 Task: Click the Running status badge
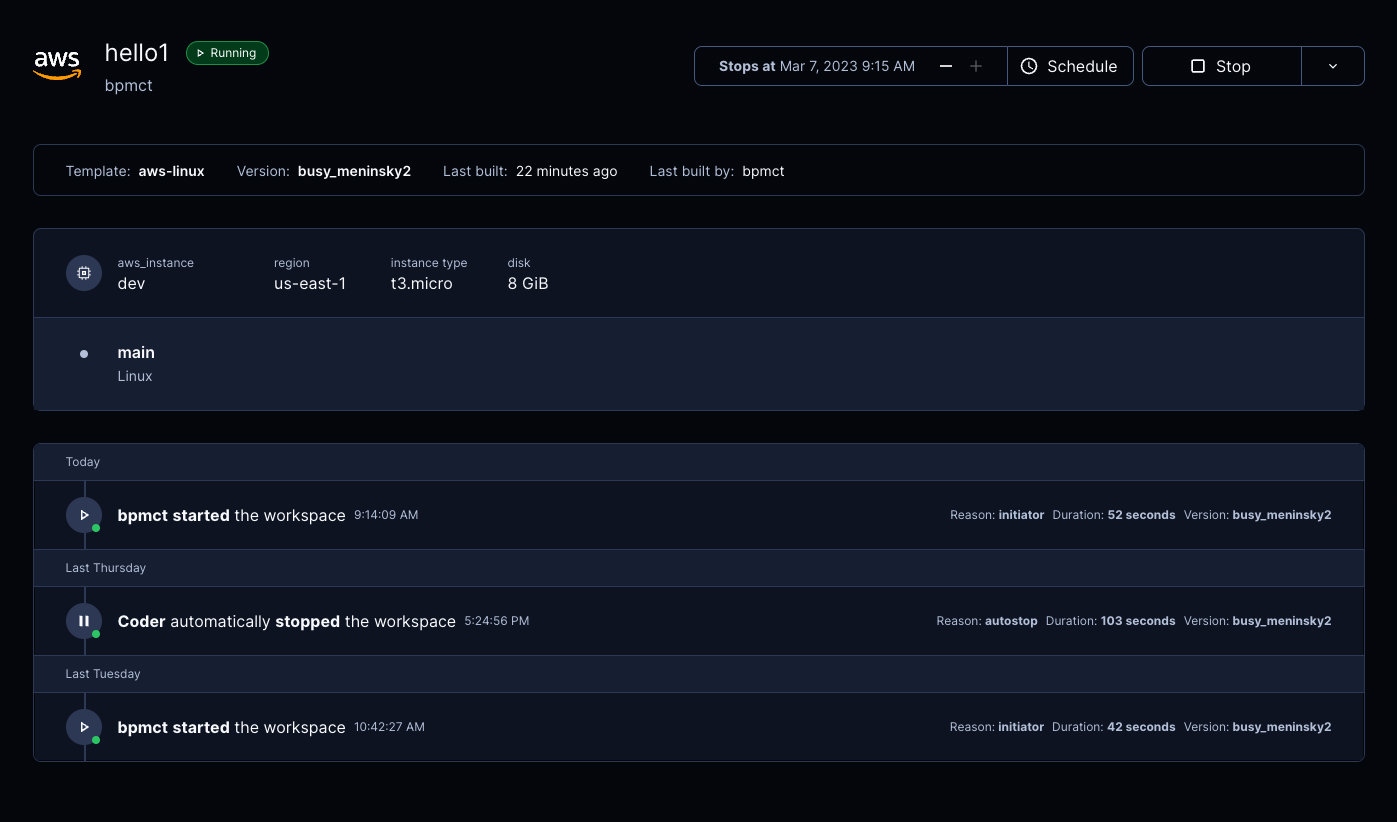pos(227,53)
